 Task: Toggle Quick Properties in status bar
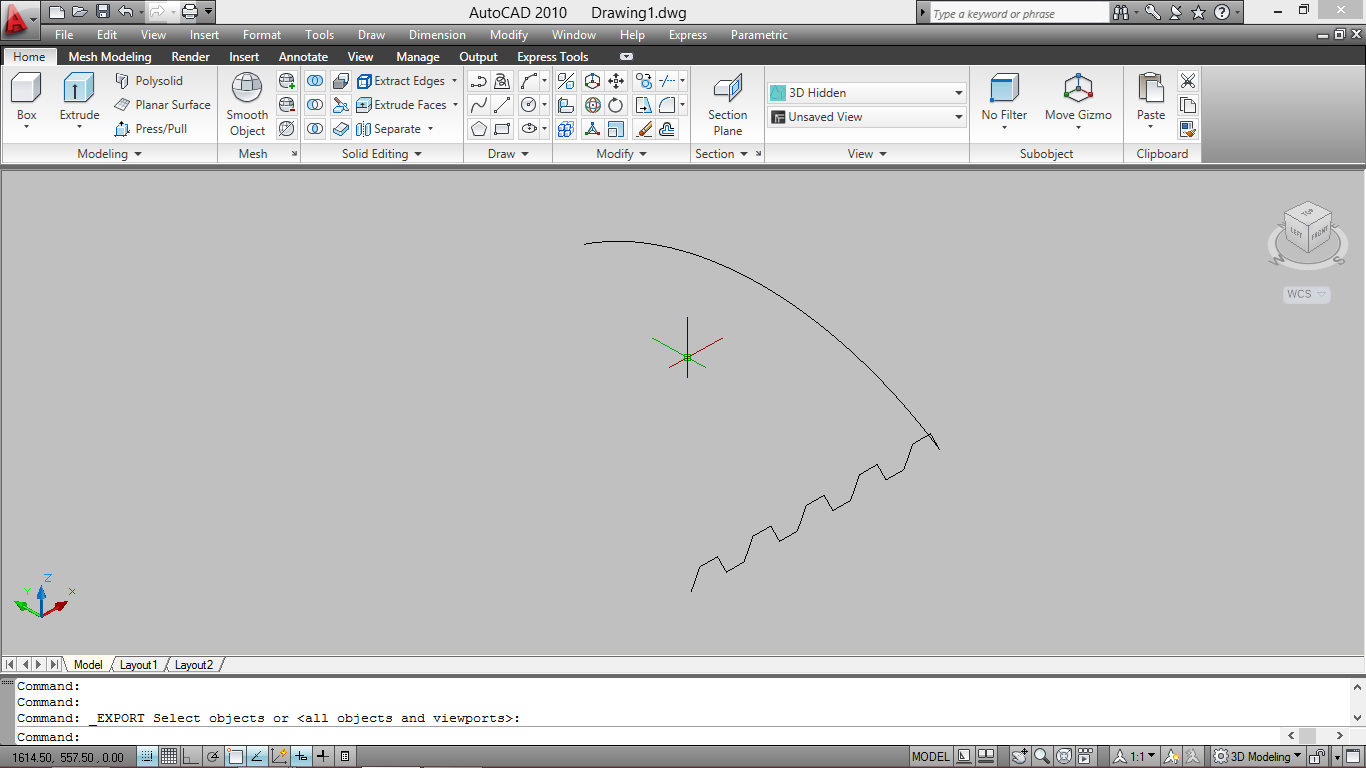[x=345, y=757]
